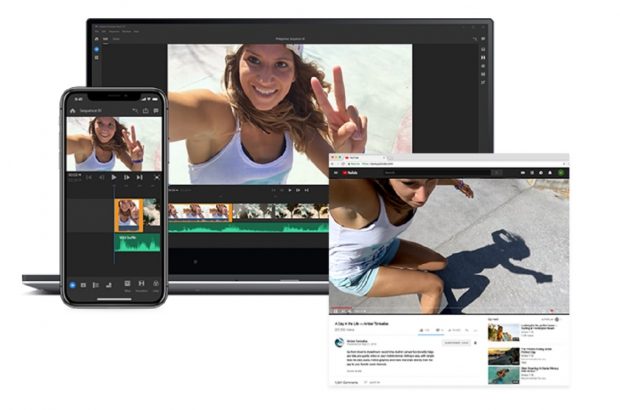The height and width of the screenshot is (410, 620).
Task: Click undo icon at laptop top right
Action: tap(475, 39)
